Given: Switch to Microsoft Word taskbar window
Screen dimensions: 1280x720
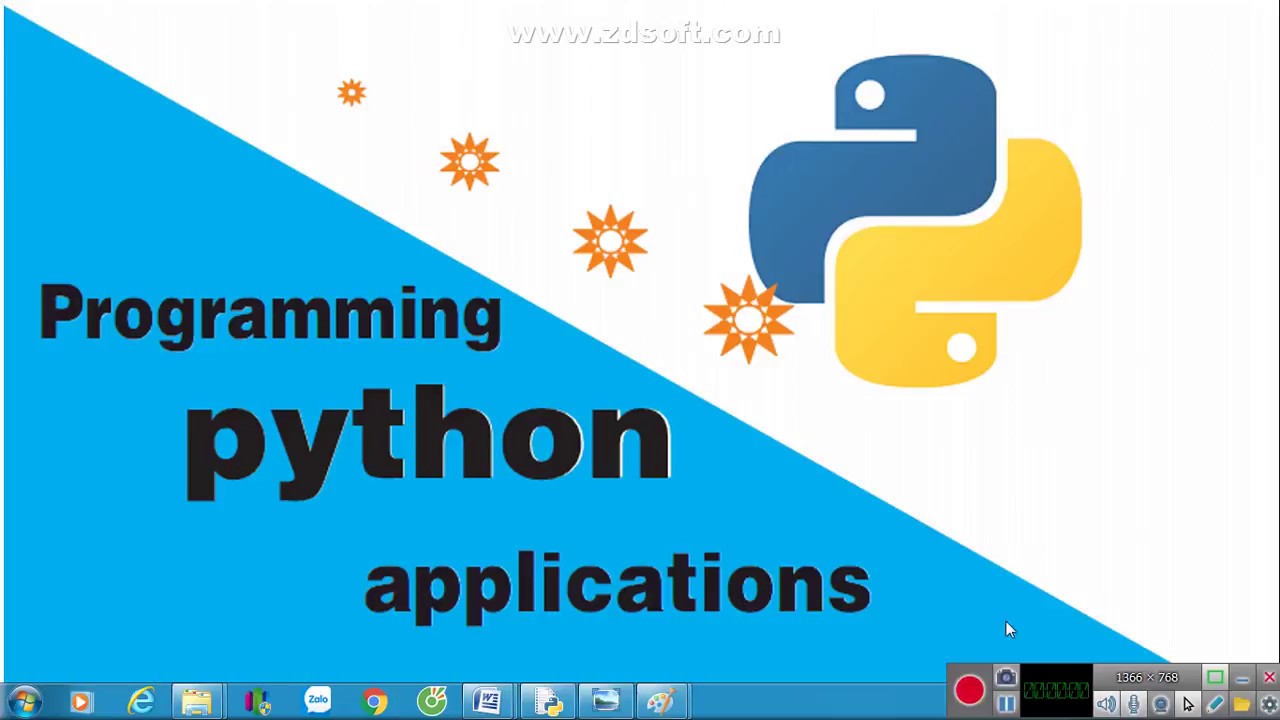Looking at the screenshot, I should (x=488, y=702).
